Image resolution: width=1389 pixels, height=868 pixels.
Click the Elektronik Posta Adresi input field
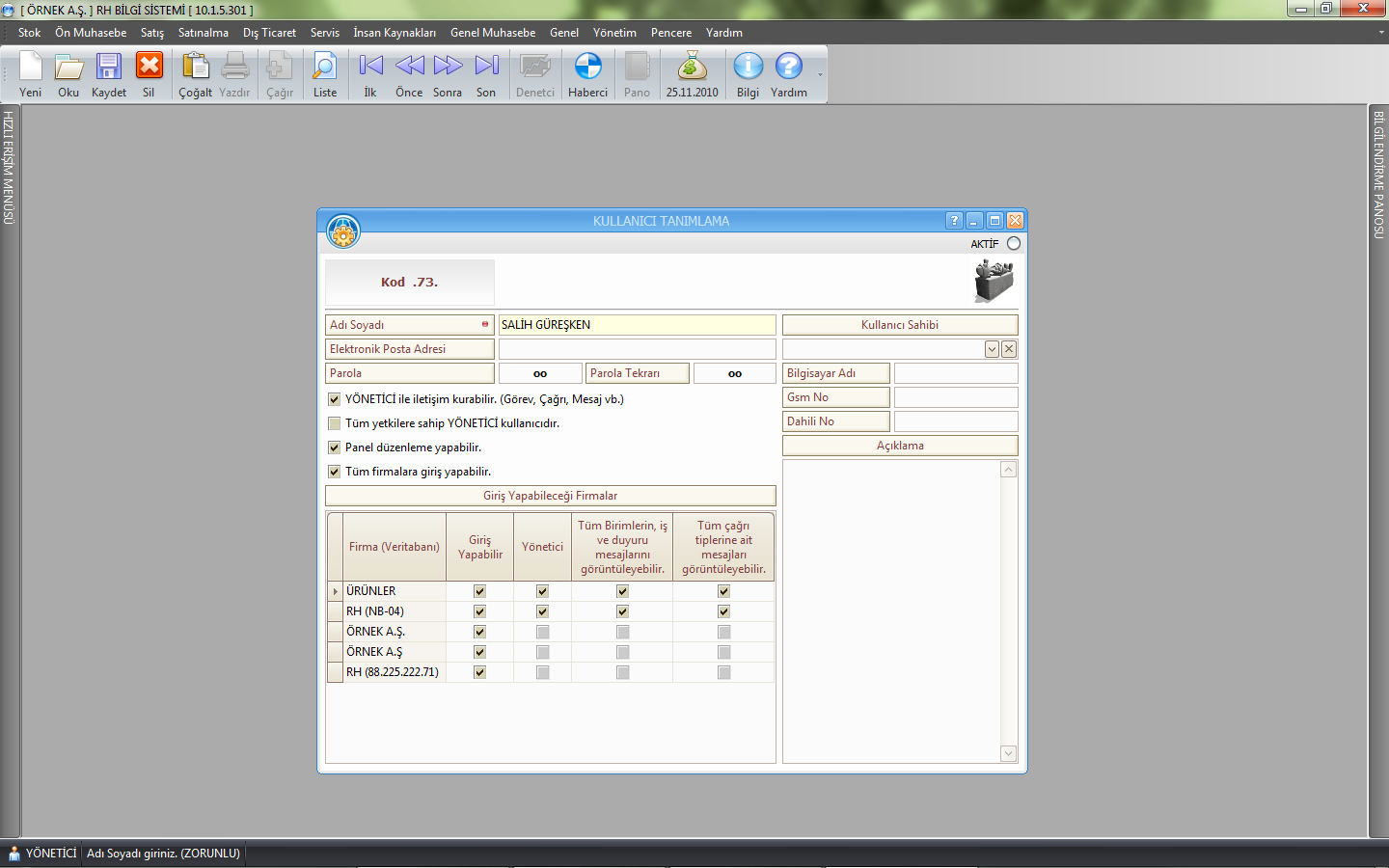(637, 349)
